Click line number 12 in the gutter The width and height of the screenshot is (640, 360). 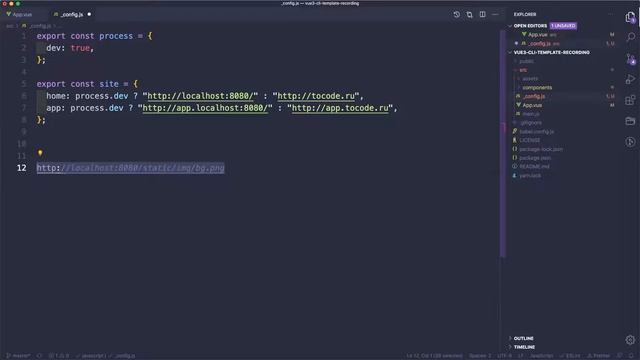(x=22, y=168)
